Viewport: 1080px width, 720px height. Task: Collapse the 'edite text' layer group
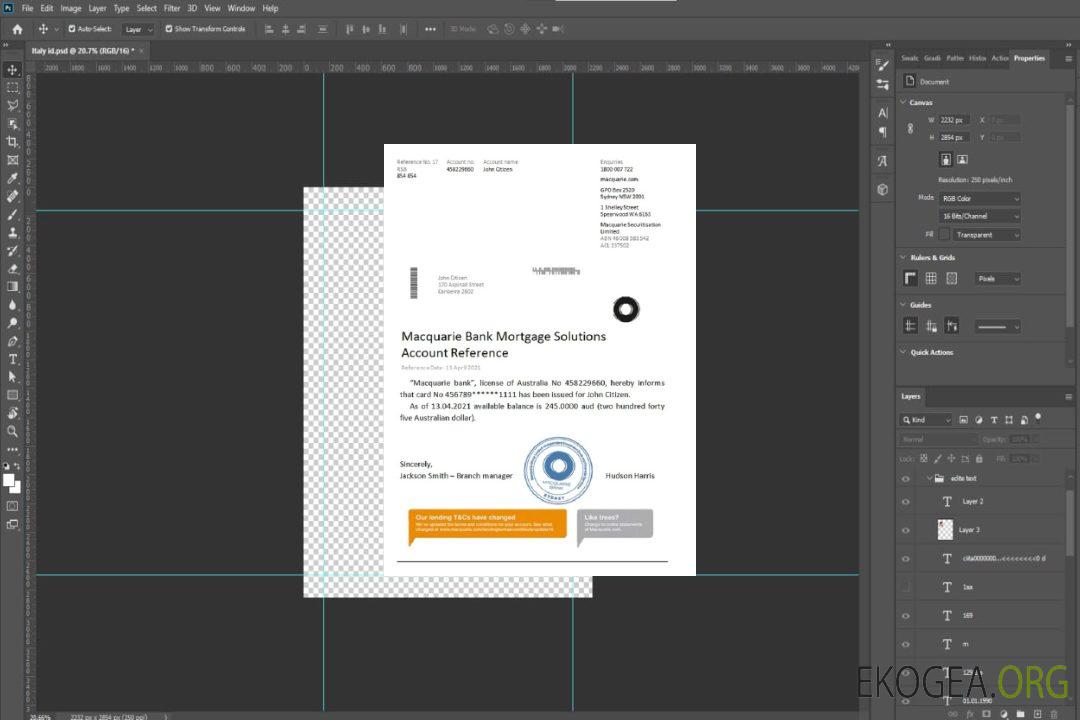tap(928, 479)
